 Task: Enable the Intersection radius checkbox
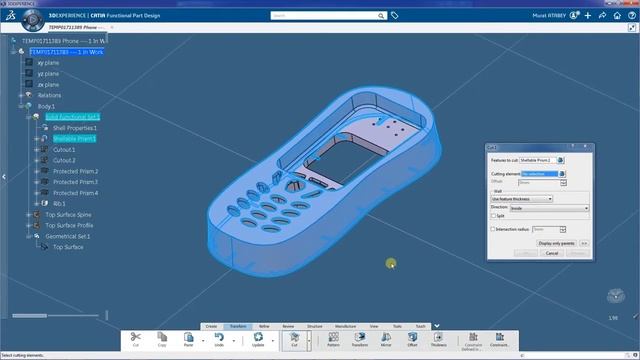[493, 229]
